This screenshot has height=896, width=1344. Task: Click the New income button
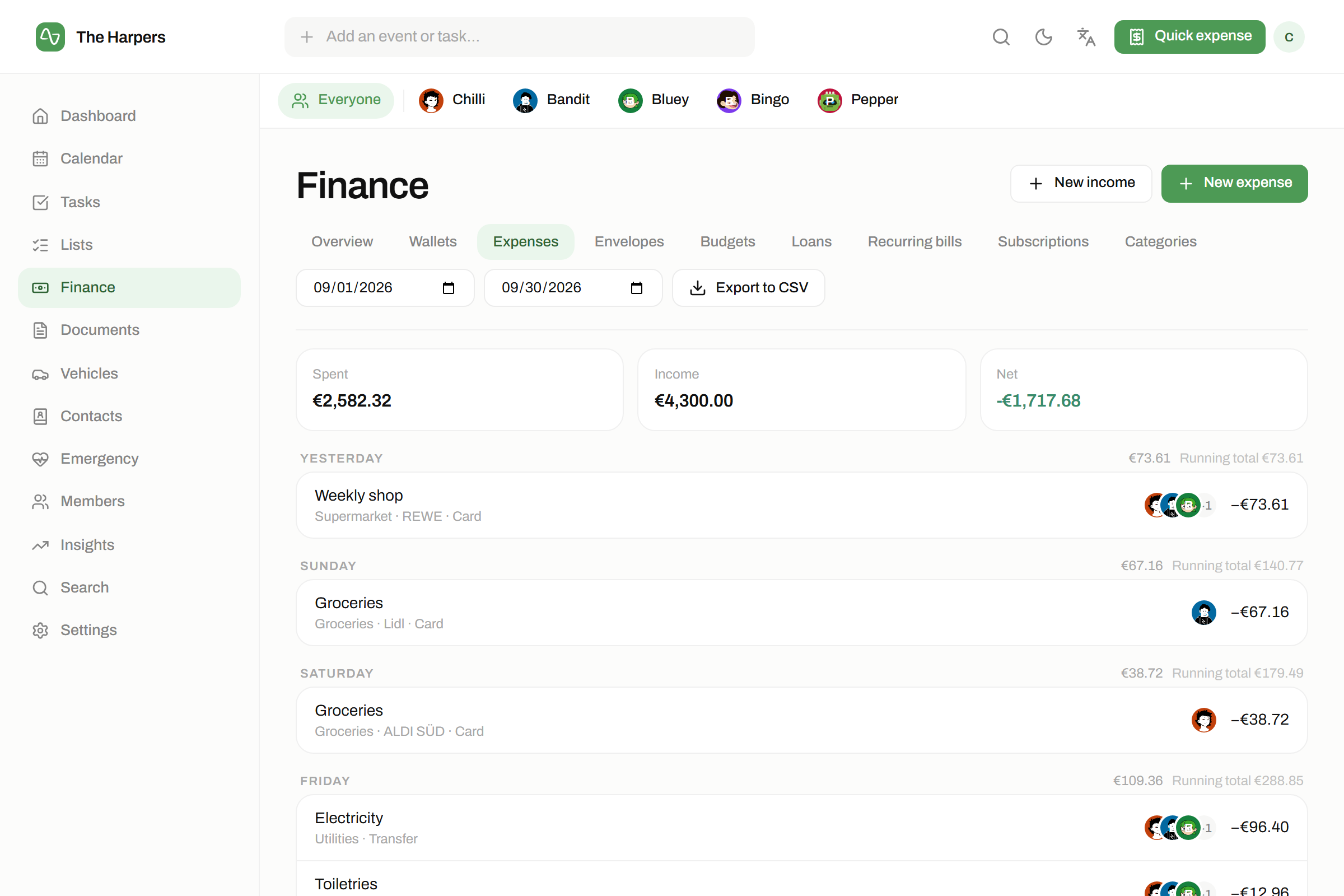(x=1081, y=184)
